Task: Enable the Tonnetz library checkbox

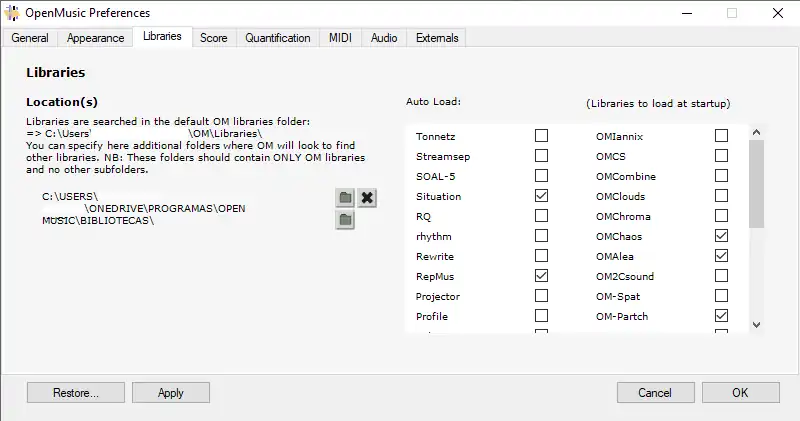Action: tap(541, 136)
